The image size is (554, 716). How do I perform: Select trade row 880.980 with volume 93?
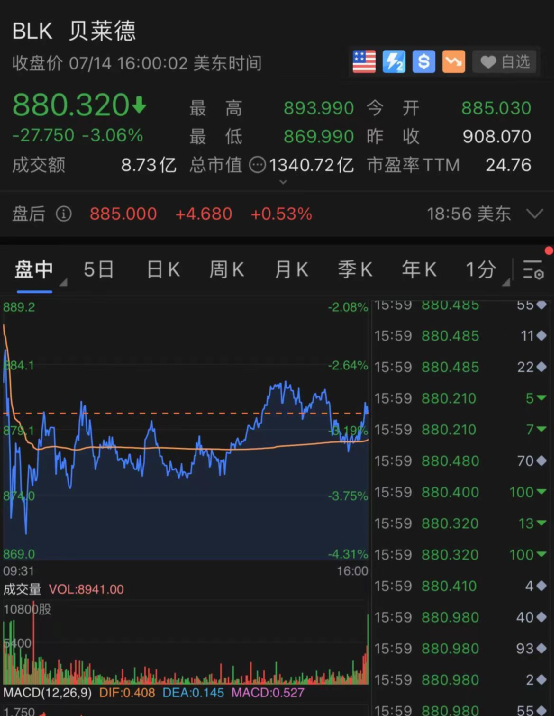pos(461,648)
